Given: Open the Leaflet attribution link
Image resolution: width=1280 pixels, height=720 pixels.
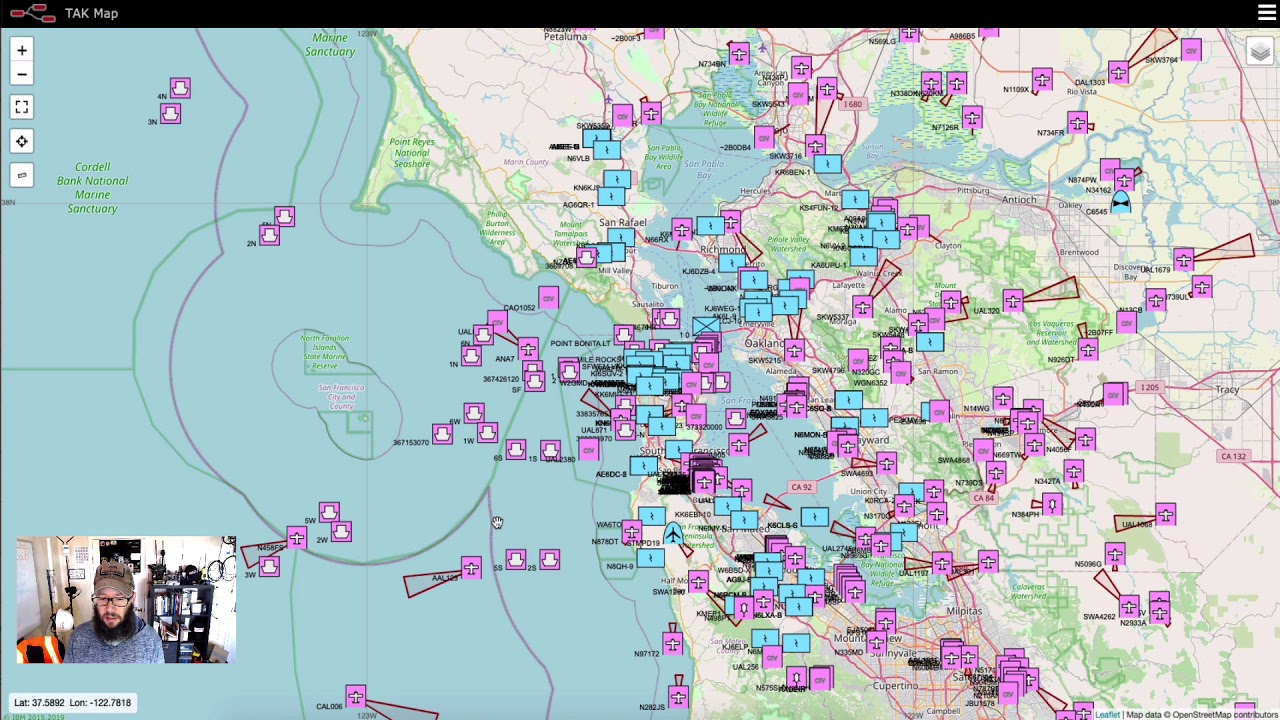Looking at the screenshot, I should pos(1107,714).
